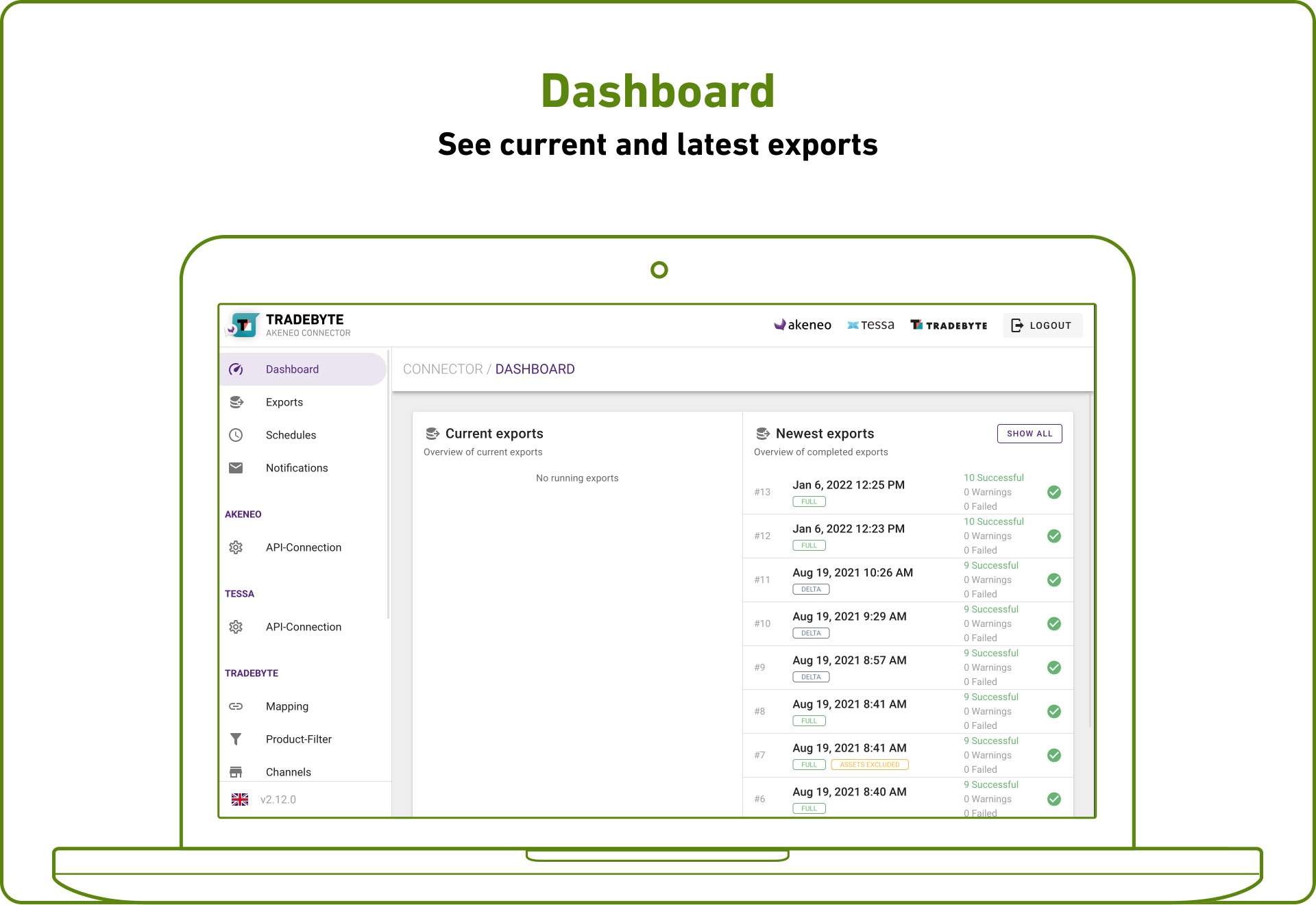Viewport: 1316px width, 905px height.
Task: Click the Akeneo API-Connection gear icon
Action: coord(236,547)
